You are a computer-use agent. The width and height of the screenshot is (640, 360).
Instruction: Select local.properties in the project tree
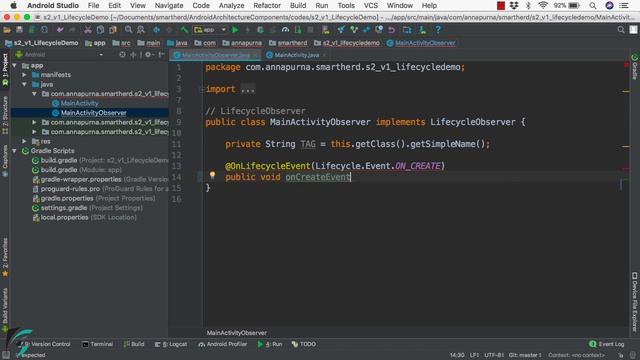tap(84, 217)
